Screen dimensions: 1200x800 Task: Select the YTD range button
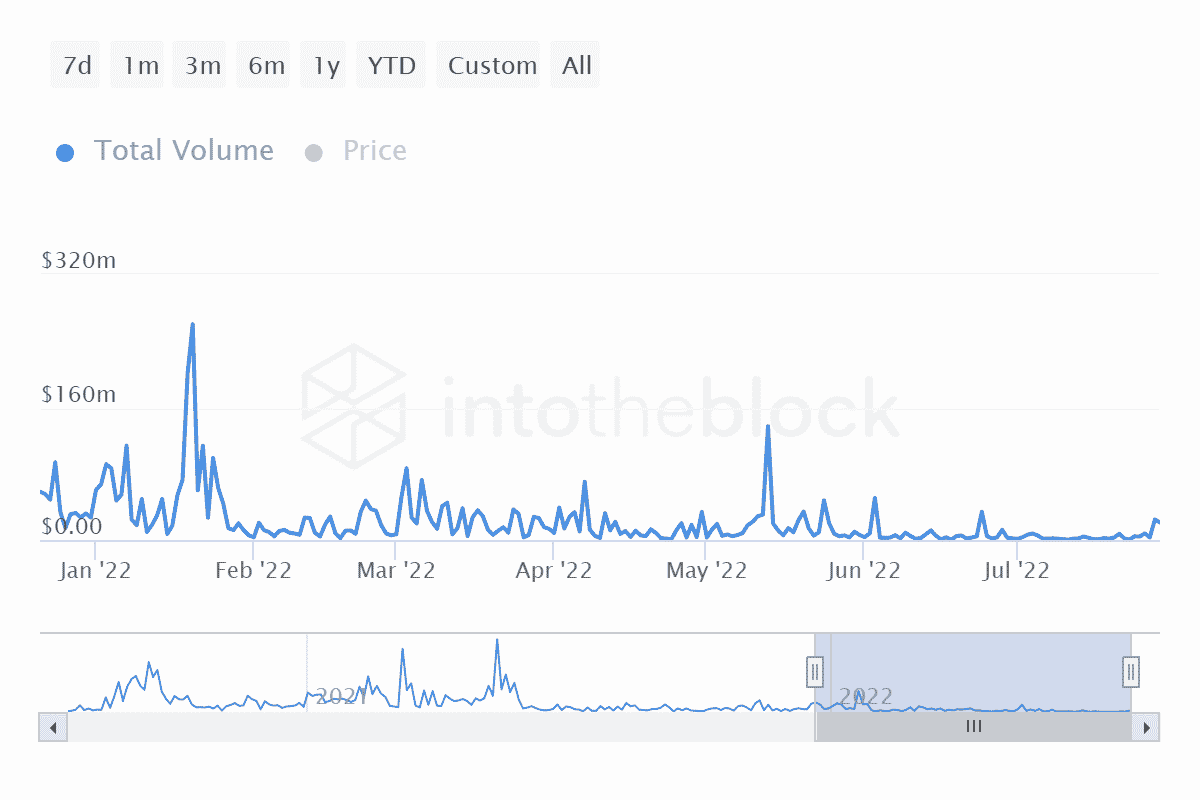[391, 66]
